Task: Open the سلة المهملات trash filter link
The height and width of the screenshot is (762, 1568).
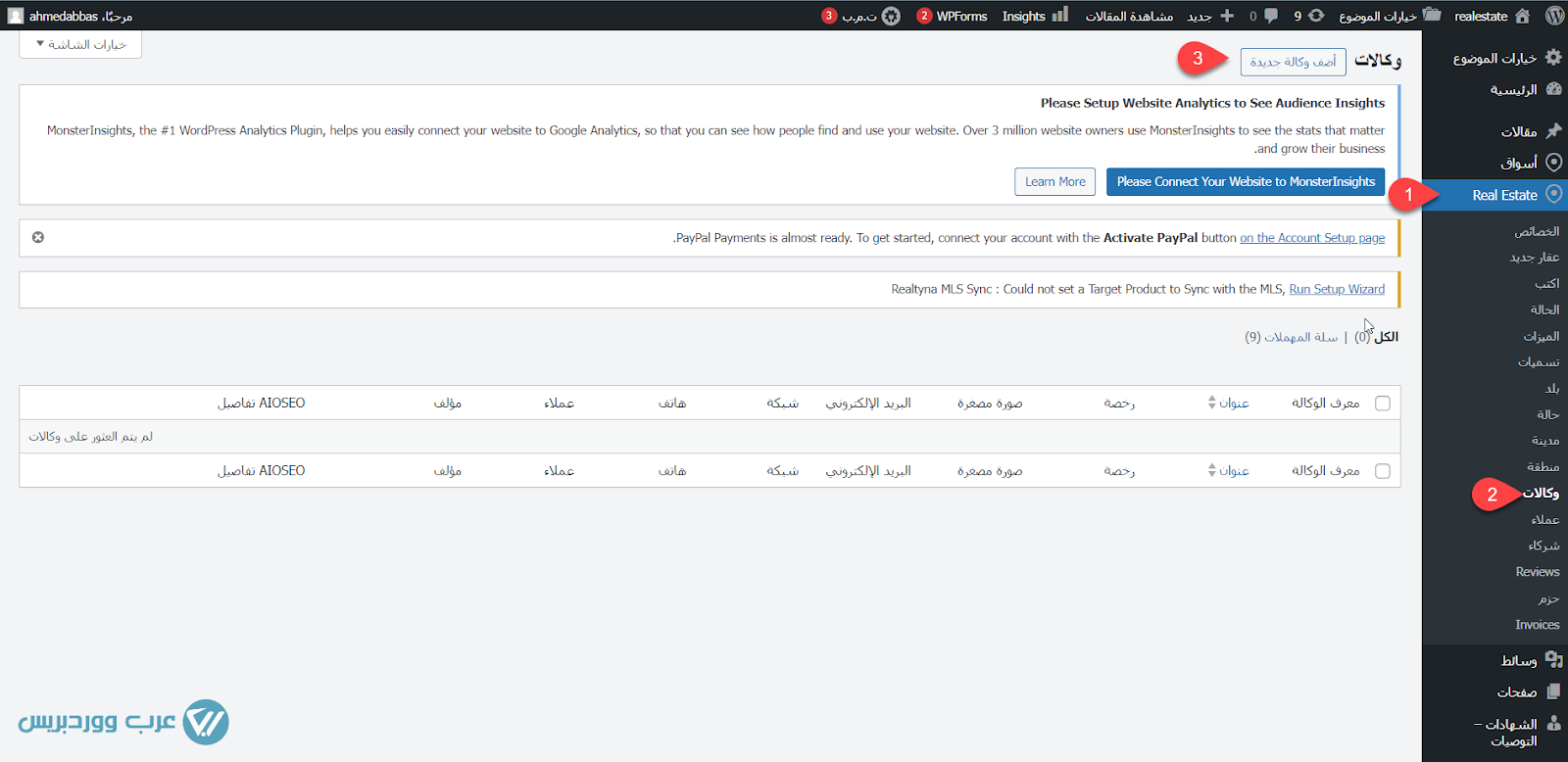Action: pyautogui.click(x=1300, y=337)
